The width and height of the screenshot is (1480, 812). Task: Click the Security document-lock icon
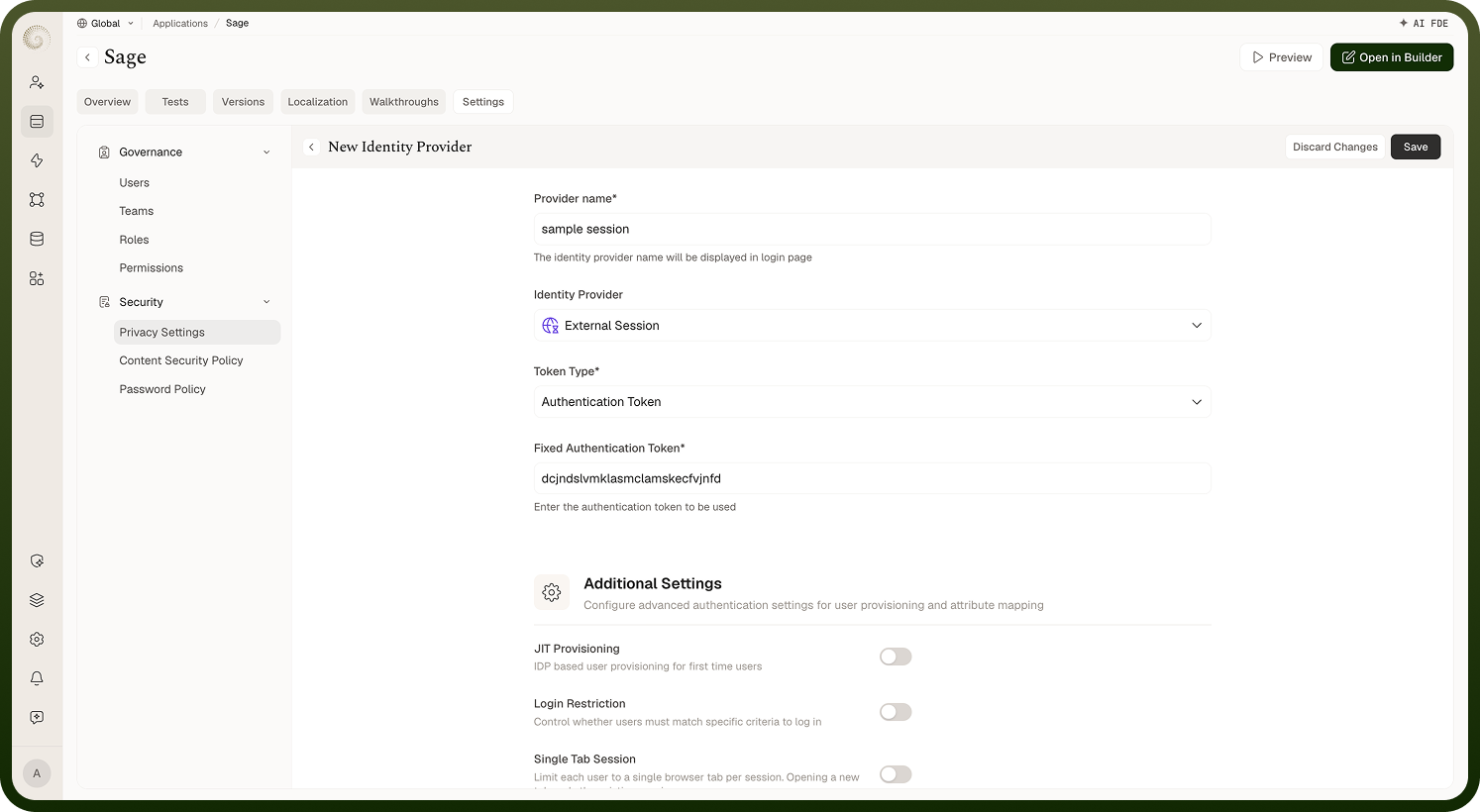tap(104, 302)
